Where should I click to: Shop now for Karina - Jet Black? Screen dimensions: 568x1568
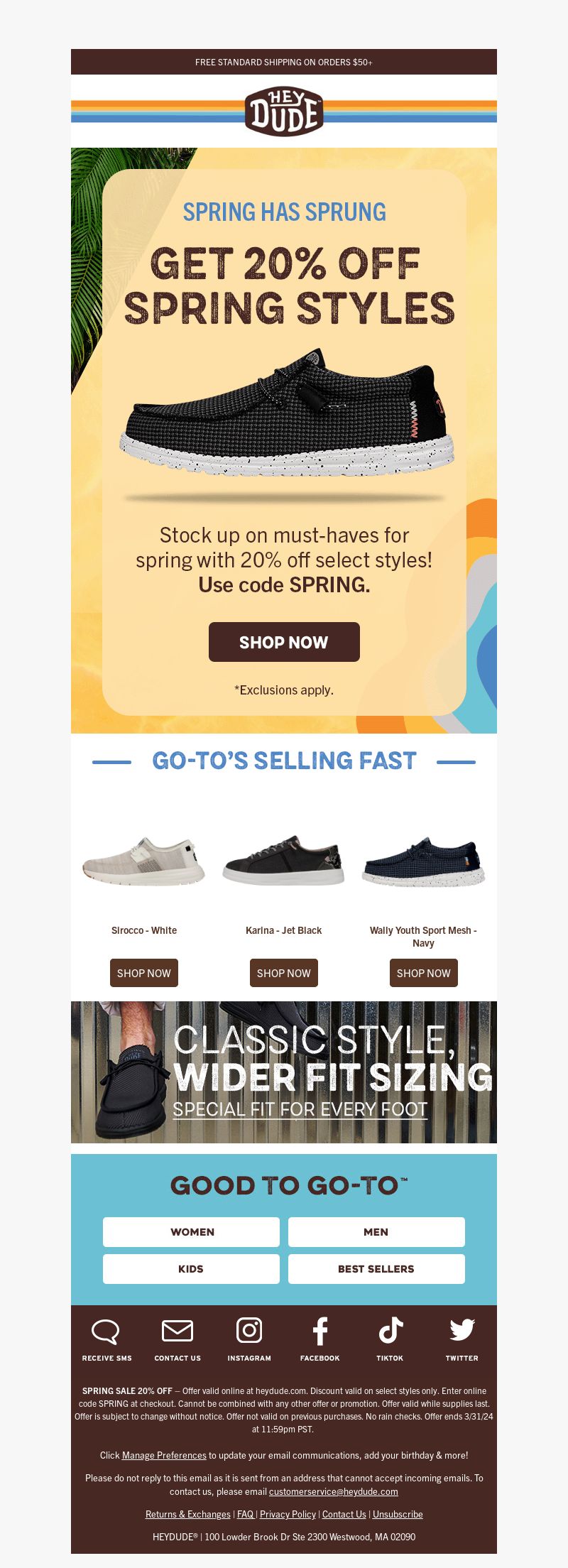[x=284, y=973]
